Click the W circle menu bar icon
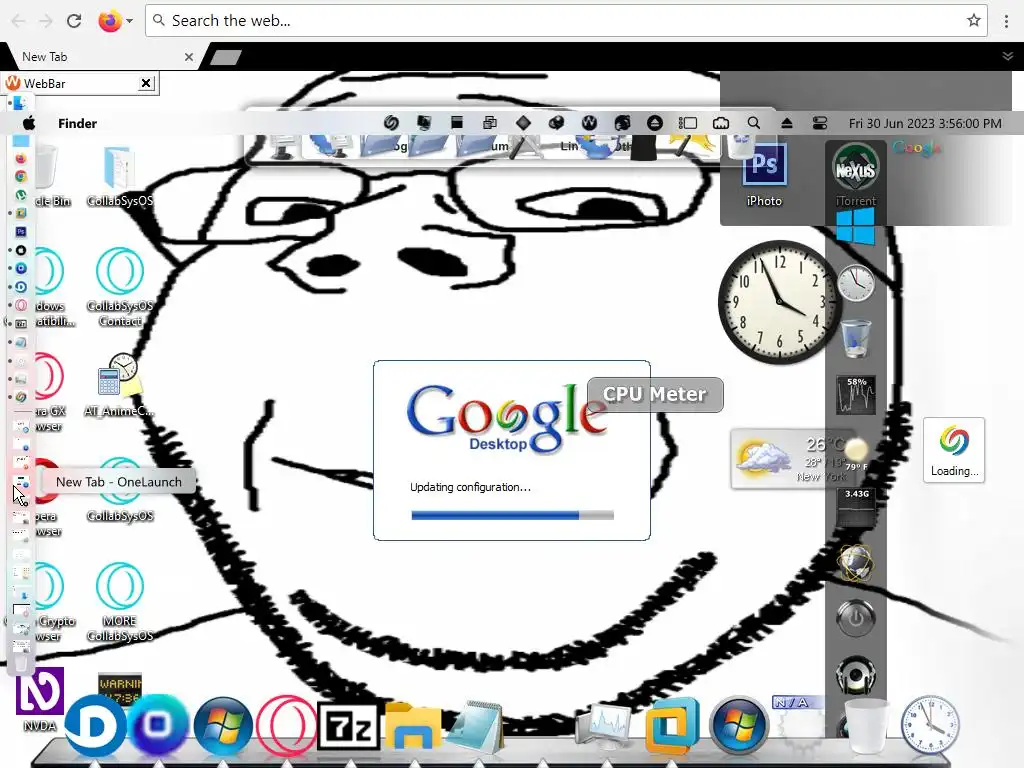Screen dimensions: 1024x768 tap(589, 123)
